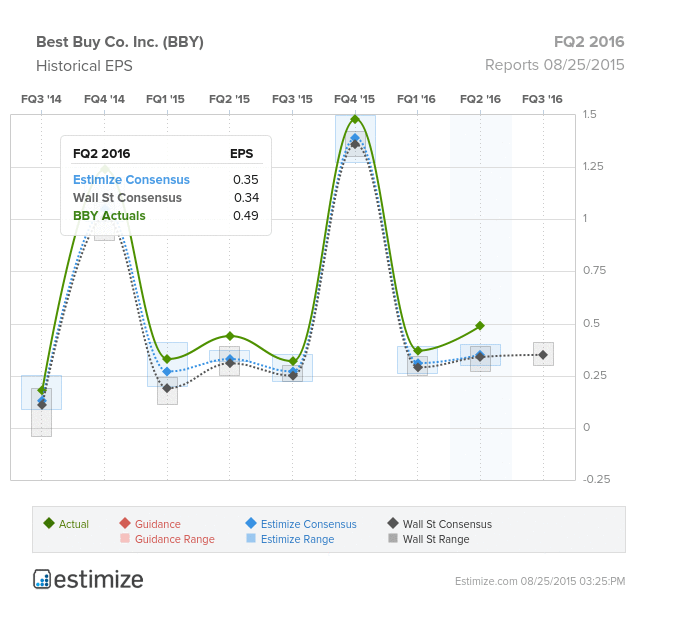The width and height of the screenshot is (675, 620).
Task: Toggle Estimize Consensus legend diamond
Action: (x=251, y=523)
